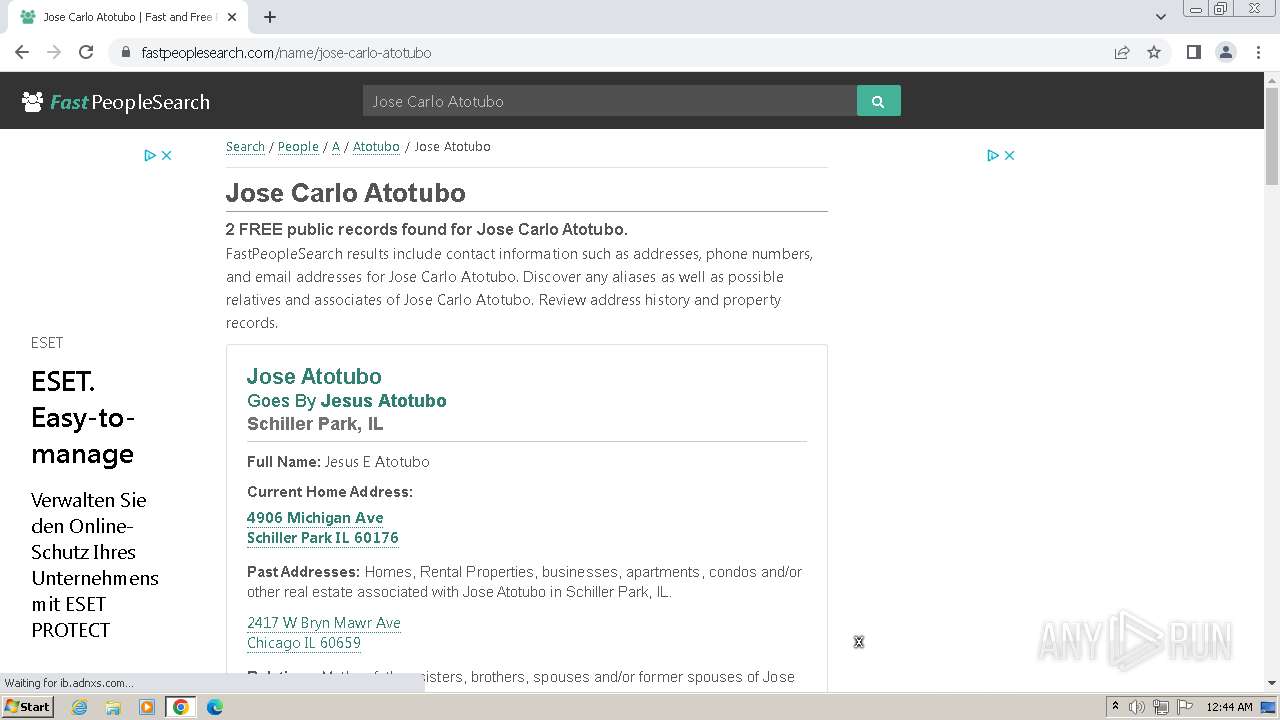Screen dimensions: 1280x720
Task: Click the Jesus Atotubo alias text
Action: point(383,401)
